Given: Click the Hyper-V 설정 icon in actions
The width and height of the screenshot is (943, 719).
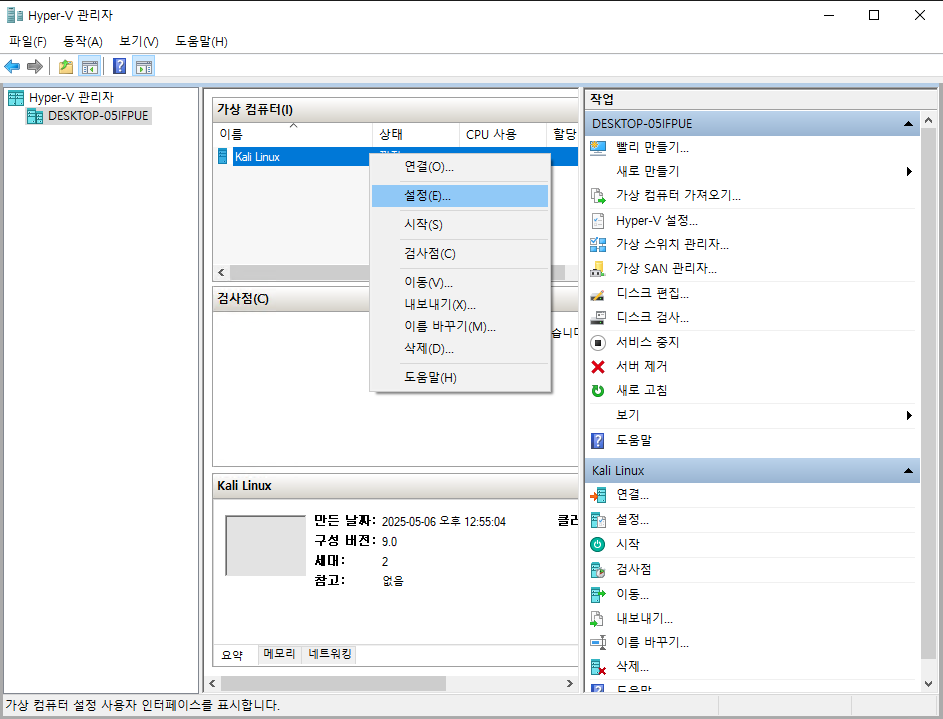Looking at the screenshot, I should pyautogui.click(x=598, y=221).
